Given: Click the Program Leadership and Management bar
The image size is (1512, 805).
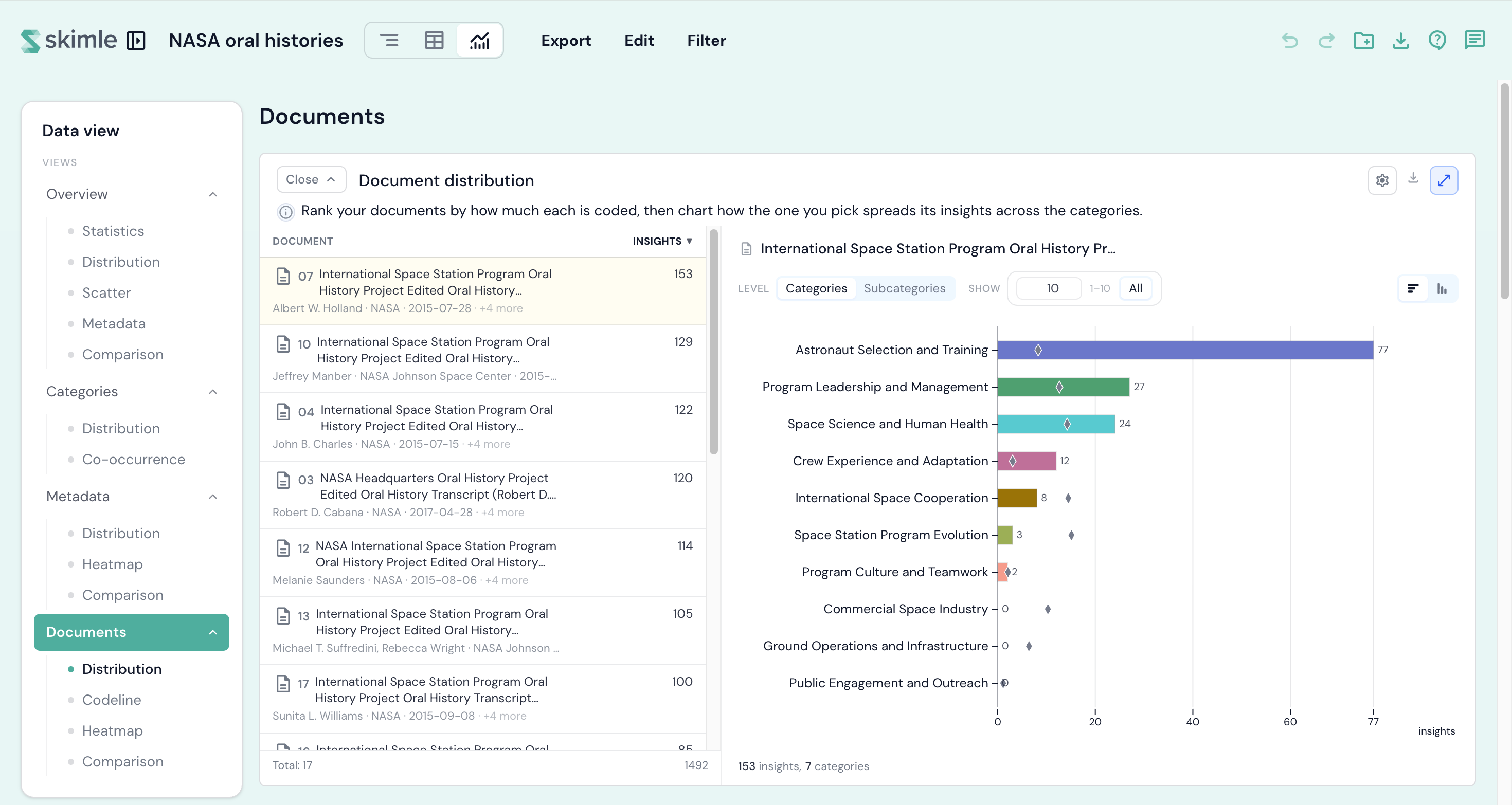Looking at the screenshot, I should pyautogui.click(x=1063, y=387).
